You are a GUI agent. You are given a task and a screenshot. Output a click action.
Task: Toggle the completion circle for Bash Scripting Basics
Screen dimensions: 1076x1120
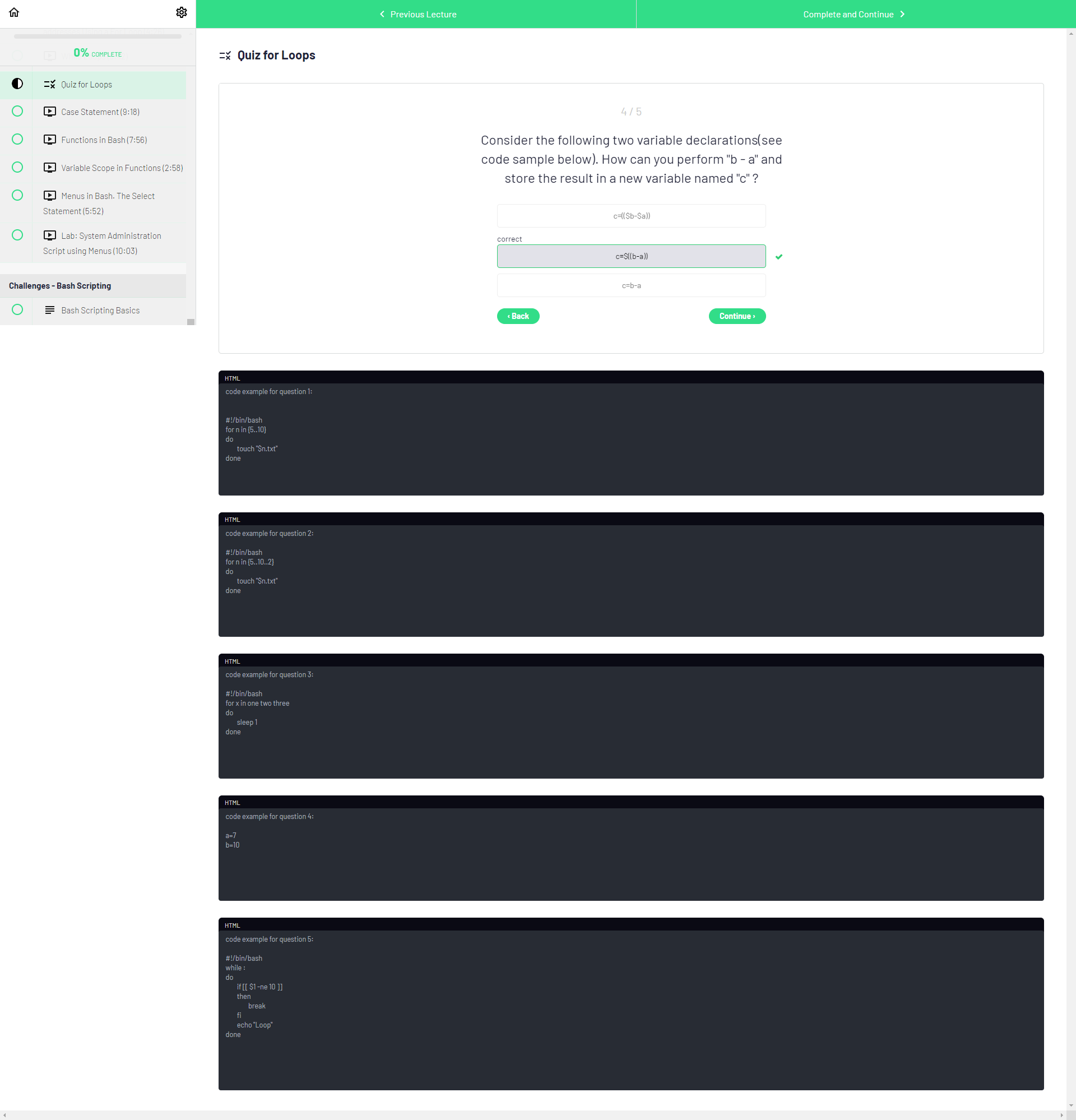pyautogui.click(x=17, y=310)
